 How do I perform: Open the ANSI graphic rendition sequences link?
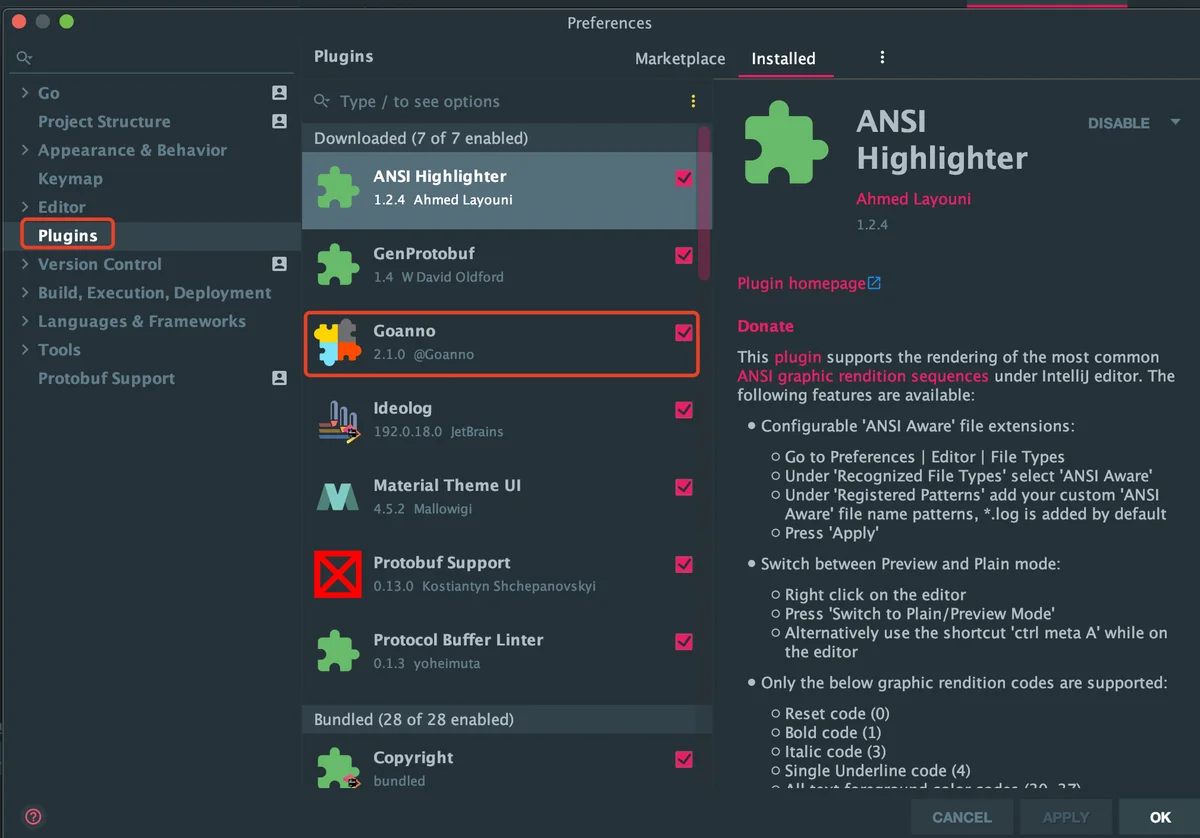coord(863,376)
